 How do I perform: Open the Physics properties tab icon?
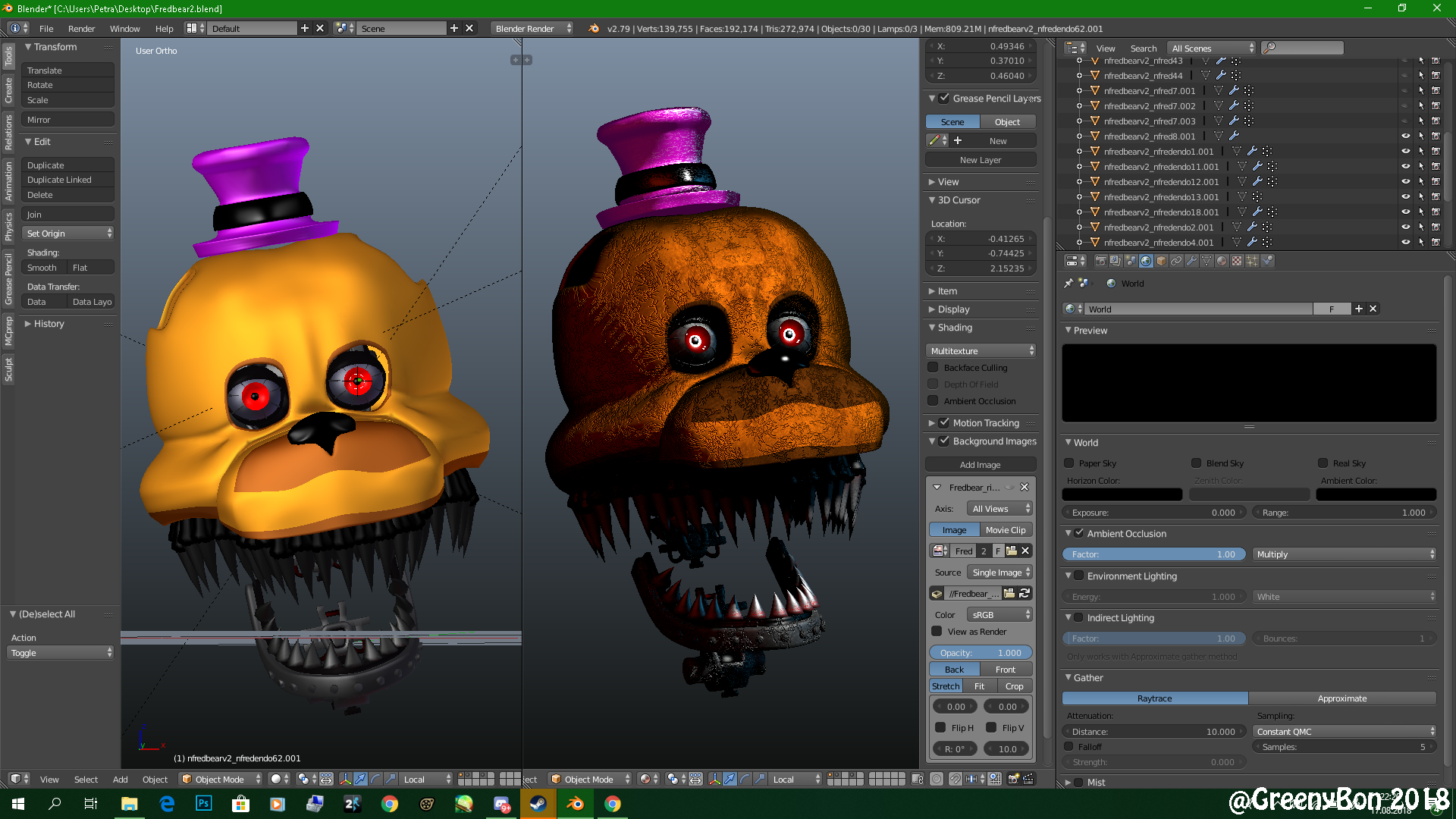click(x=1267, y=261)
